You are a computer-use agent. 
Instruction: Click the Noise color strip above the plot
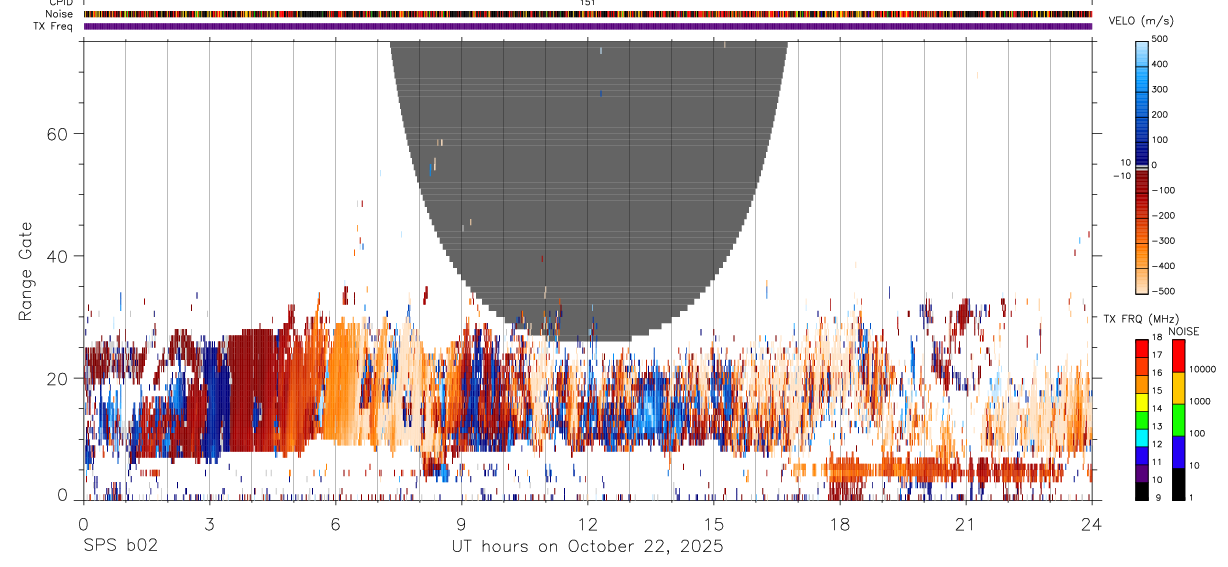[x=588, y=14]
